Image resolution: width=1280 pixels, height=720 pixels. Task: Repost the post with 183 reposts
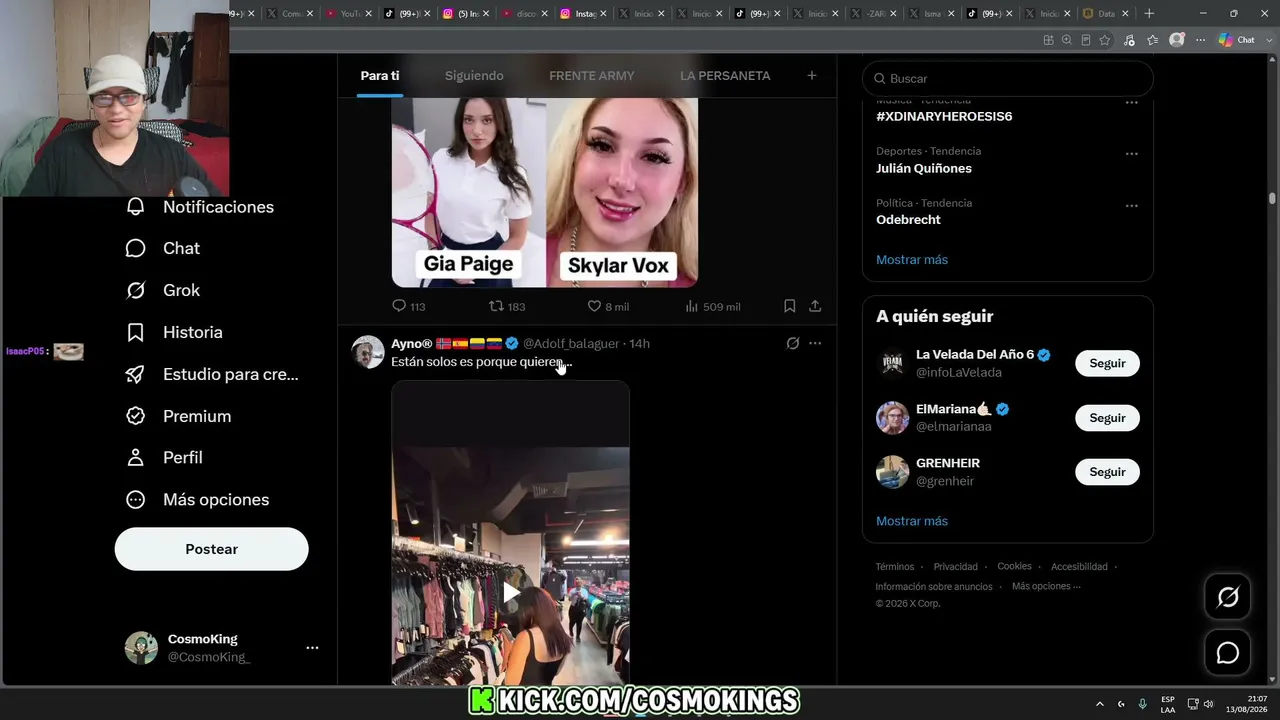pyautogui.click(x=506, y=306)
